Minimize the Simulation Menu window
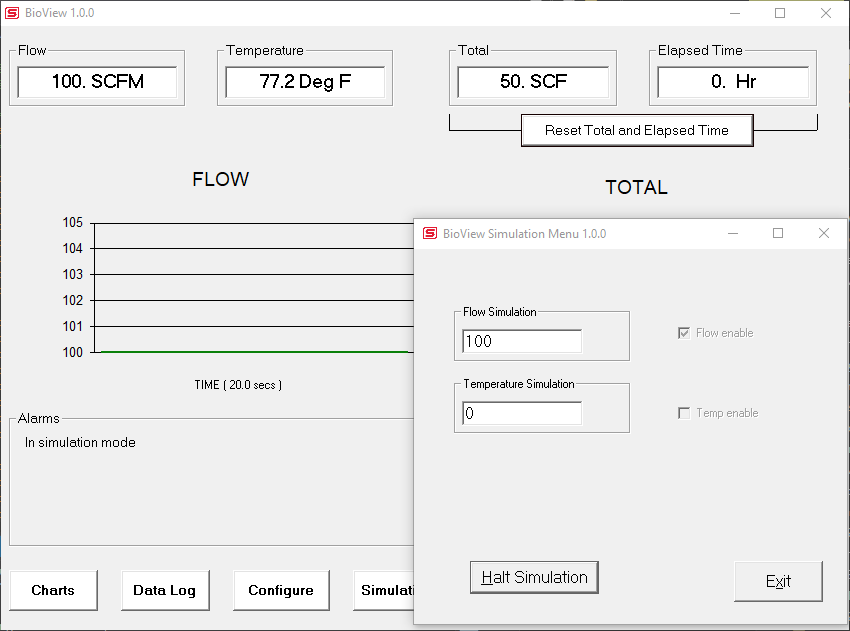 point(732,233)
